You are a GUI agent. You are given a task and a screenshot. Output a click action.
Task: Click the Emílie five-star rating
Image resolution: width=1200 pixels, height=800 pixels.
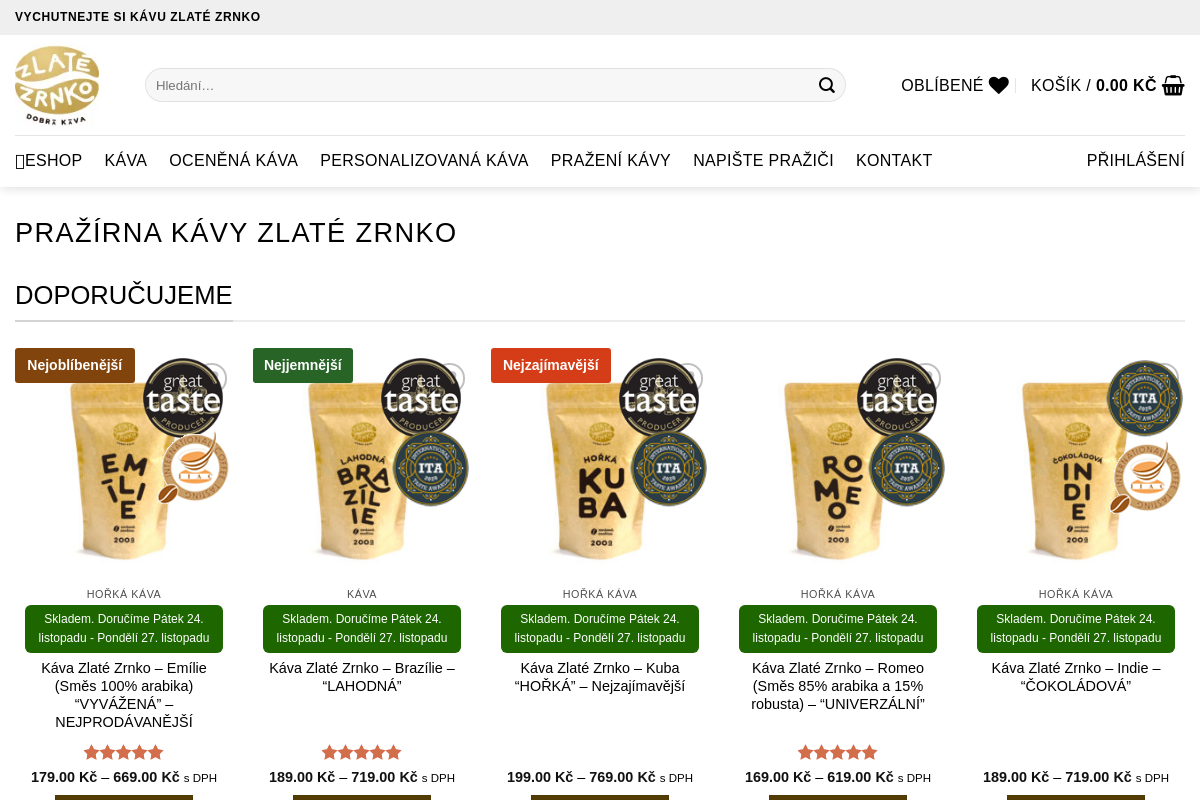pyautogui.click(x=124, y=752)
